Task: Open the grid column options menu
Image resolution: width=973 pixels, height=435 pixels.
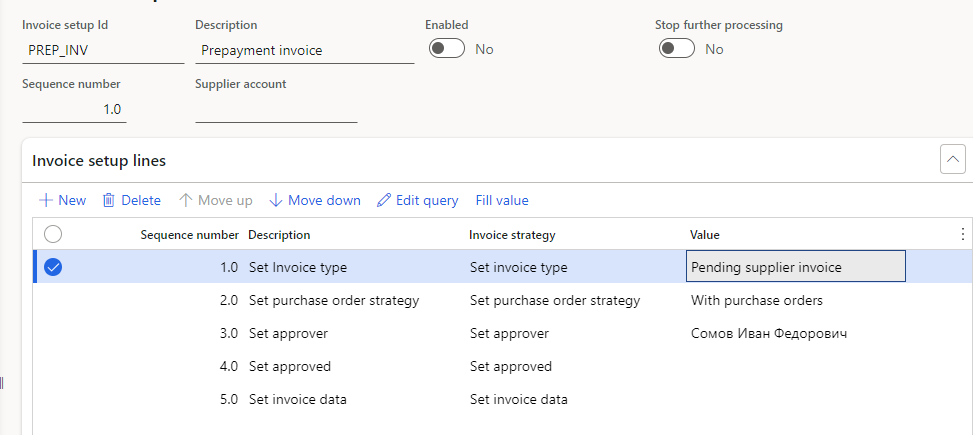Action: (962, 234)
